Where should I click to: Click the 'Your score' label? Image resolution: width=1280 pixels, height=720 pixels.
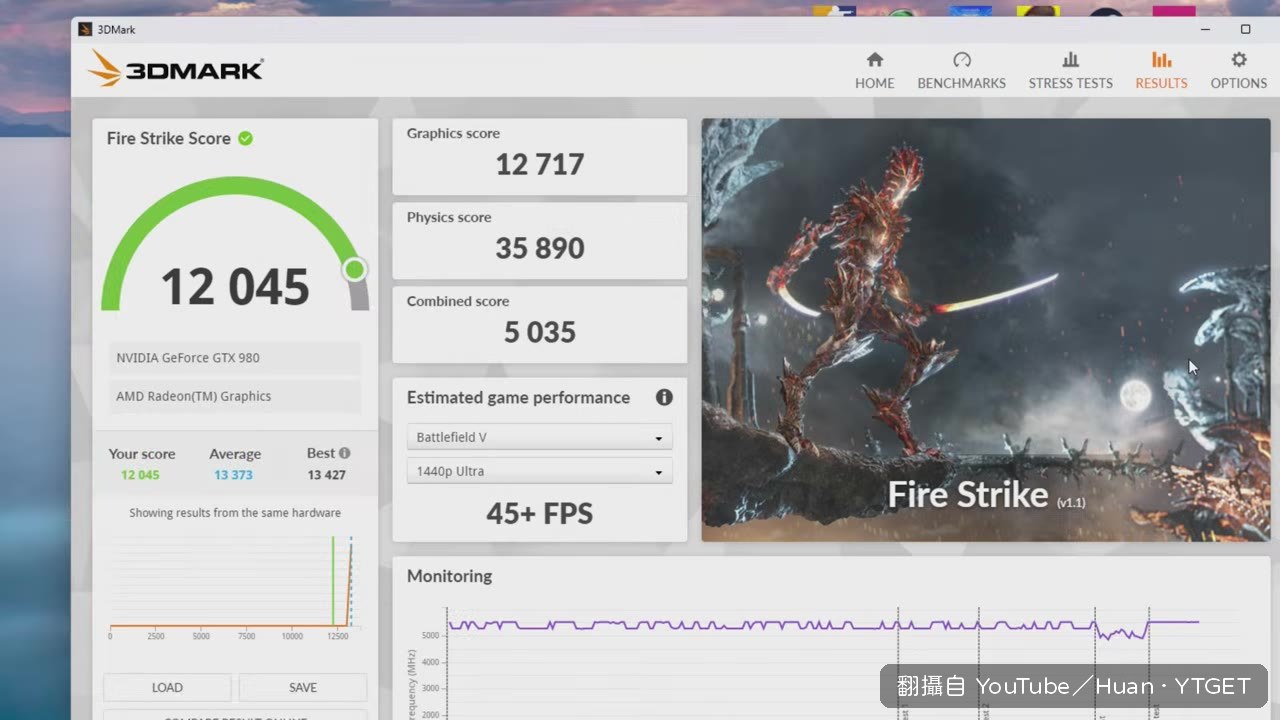pos(142,454)
